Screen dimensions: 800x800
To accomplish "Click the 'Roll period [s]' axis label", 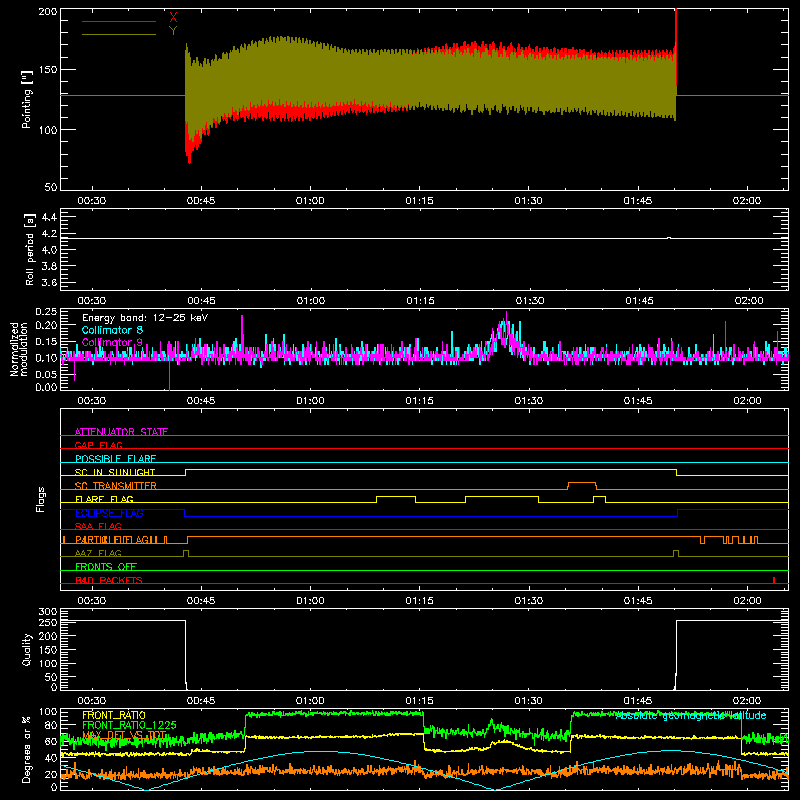I will tap(30, 249).
